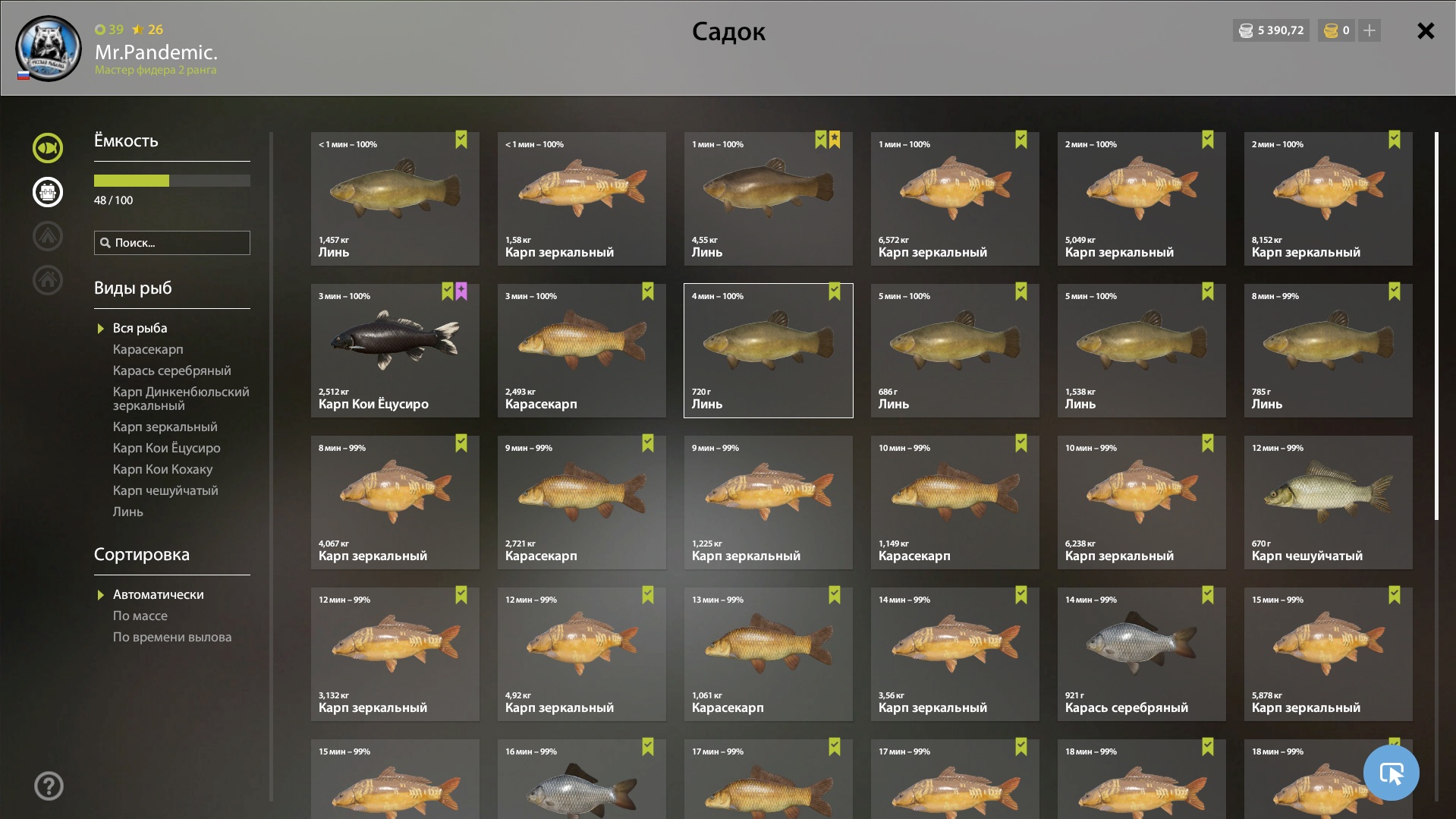Filter by Линь species
Image resolution: width=1456 pixels, height=819 pixels.
(128, 512)
